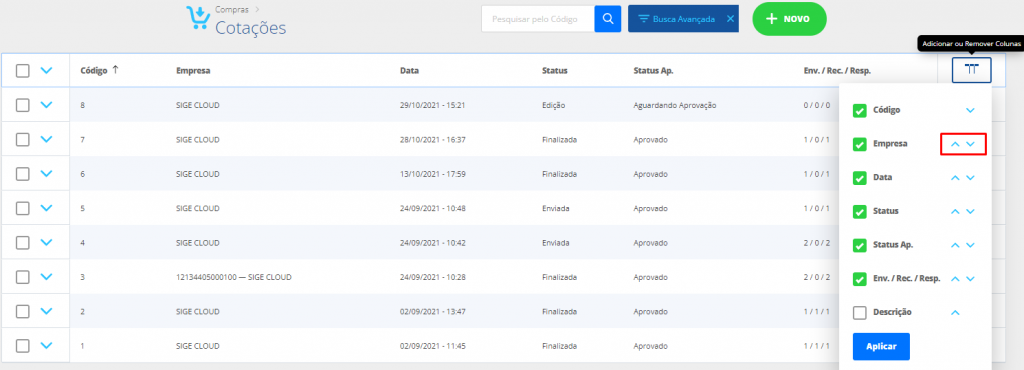Select checkbox for quotation 8
The height and width of the screenshot is (370, 1024).
(x=23, y=104)
